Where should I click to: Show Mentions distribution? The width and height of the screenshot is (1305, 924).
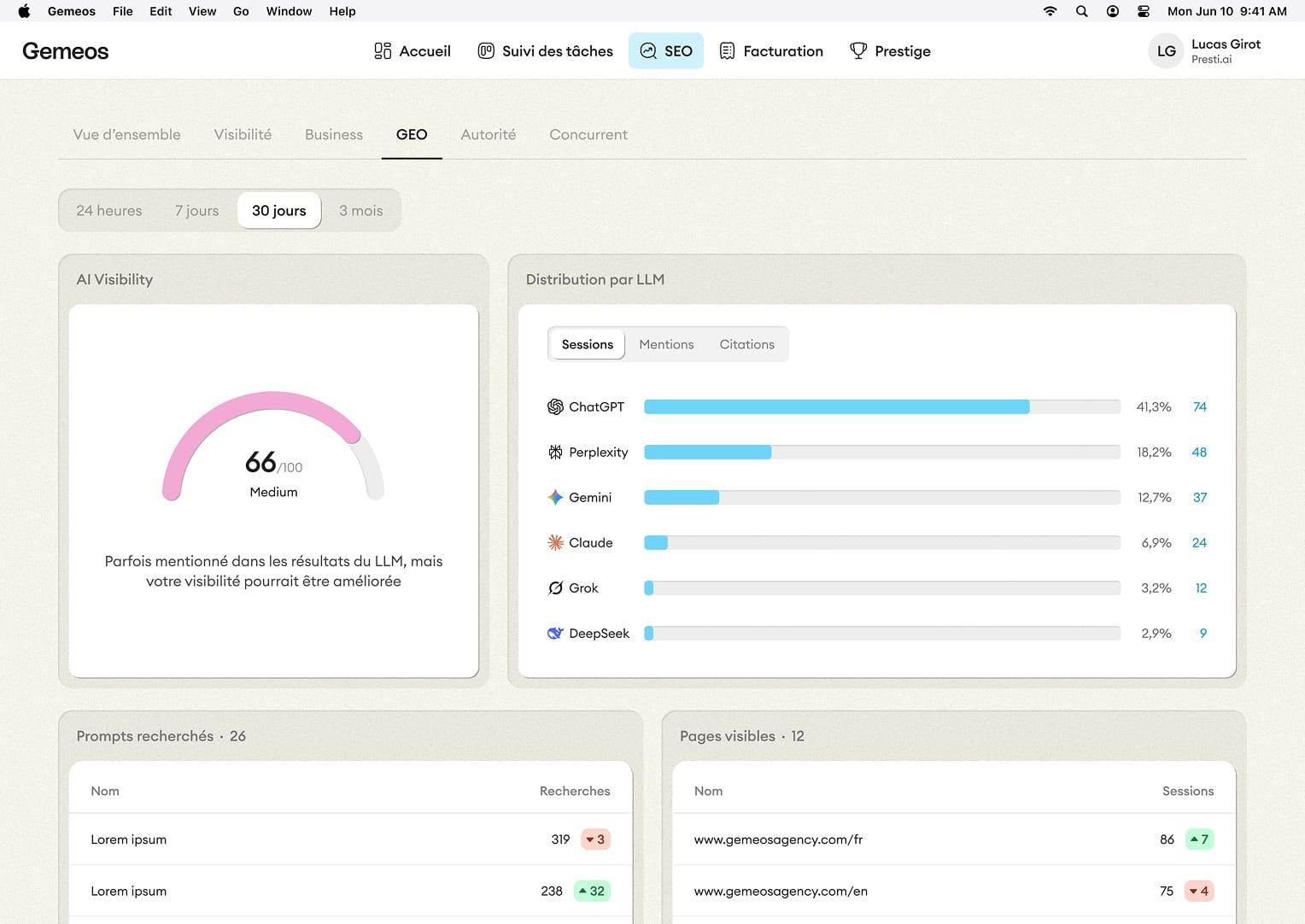(666, 344)
